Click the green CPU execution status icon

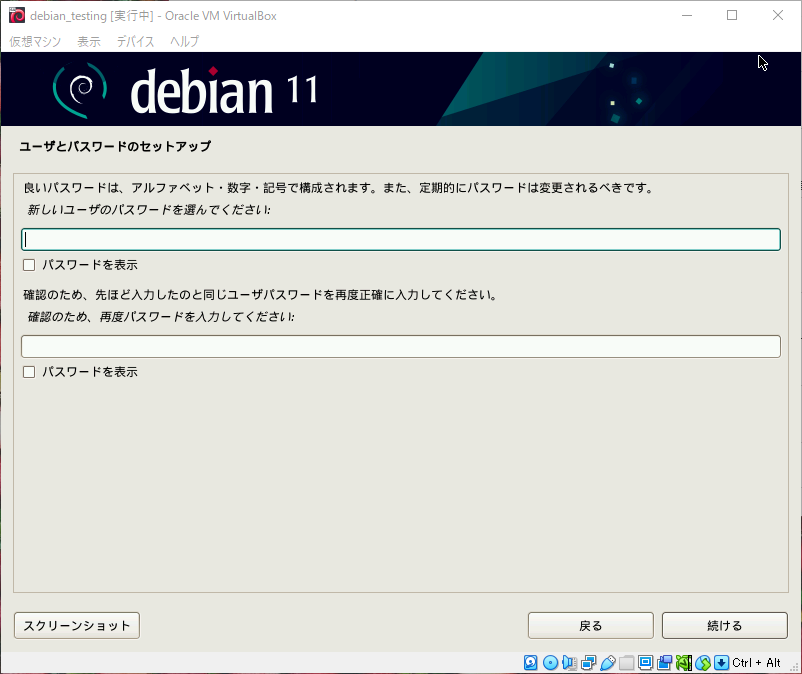(684, 663)
